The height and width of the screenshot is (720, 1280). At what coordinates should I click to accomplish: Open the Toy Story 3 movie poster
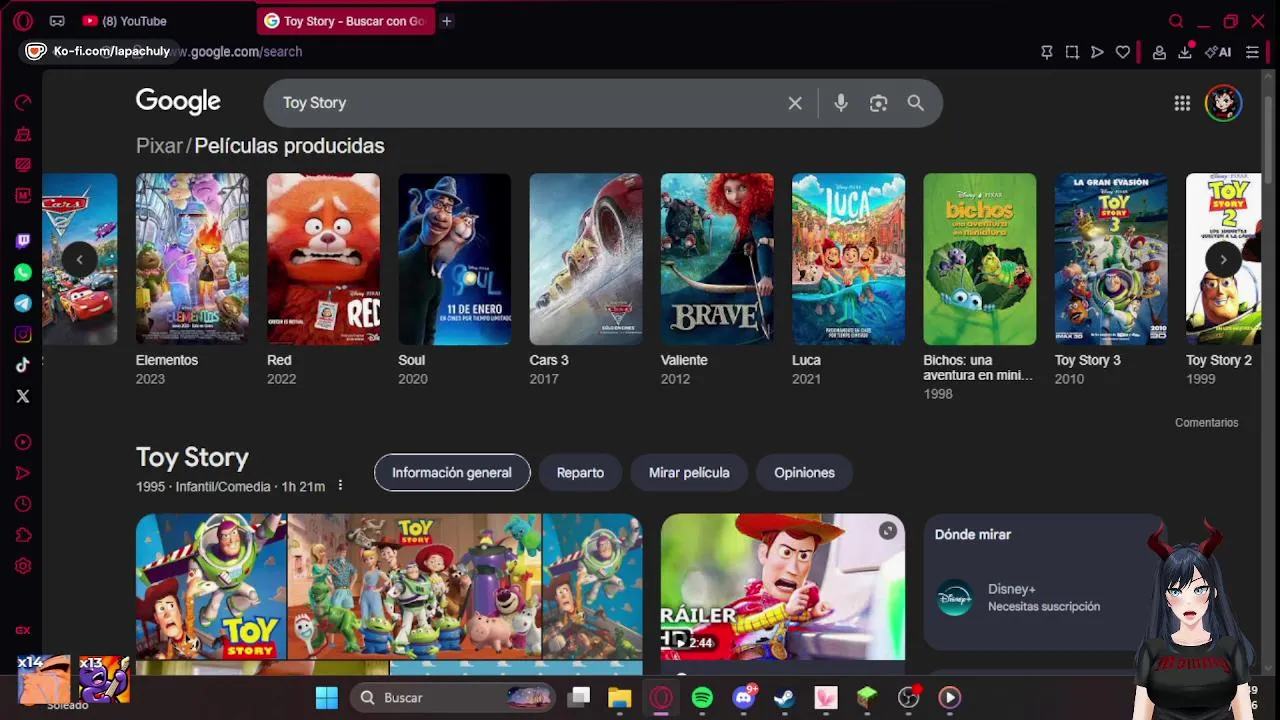1111,259
